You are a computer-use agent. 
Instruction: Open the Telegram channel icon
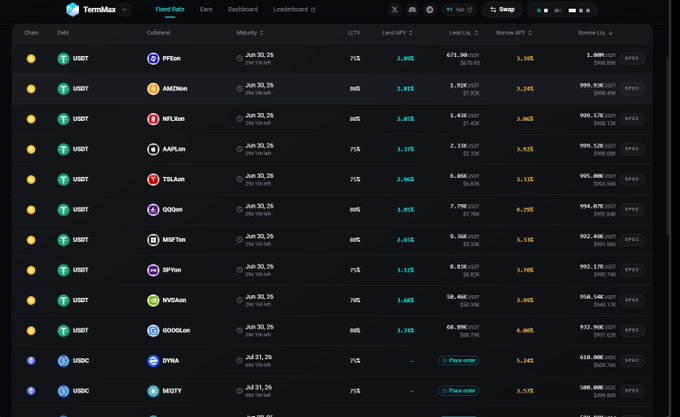tap(430, 10)
